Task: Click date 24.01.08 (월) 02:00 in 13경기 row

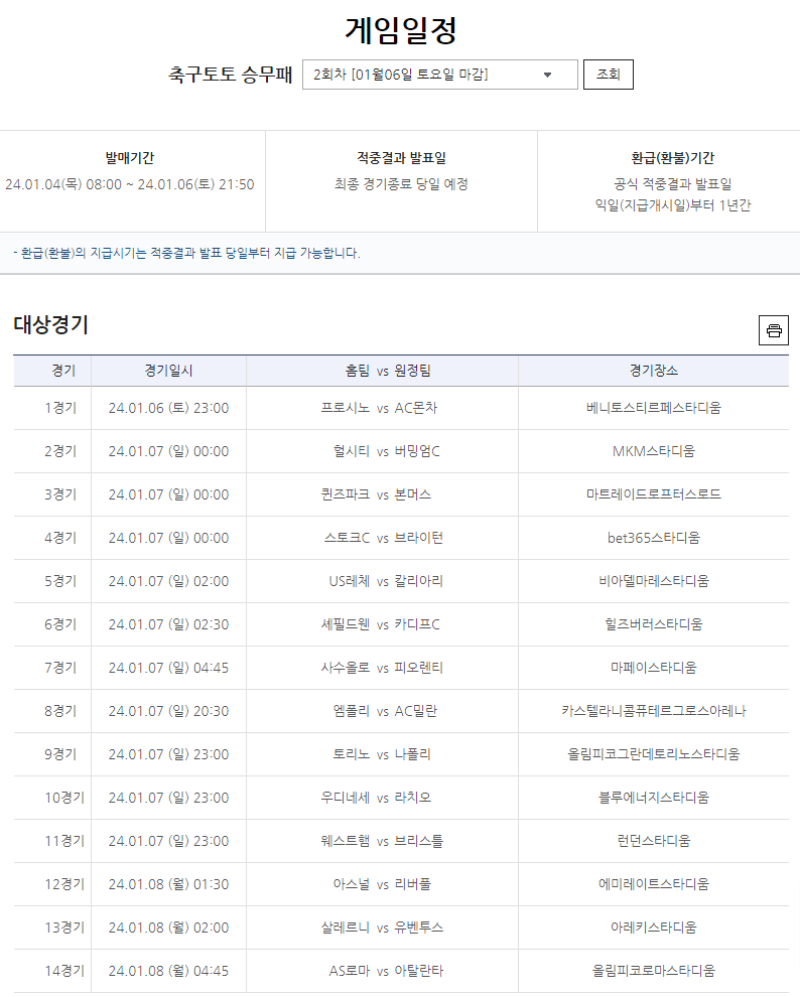Action: tap(169, 927)
